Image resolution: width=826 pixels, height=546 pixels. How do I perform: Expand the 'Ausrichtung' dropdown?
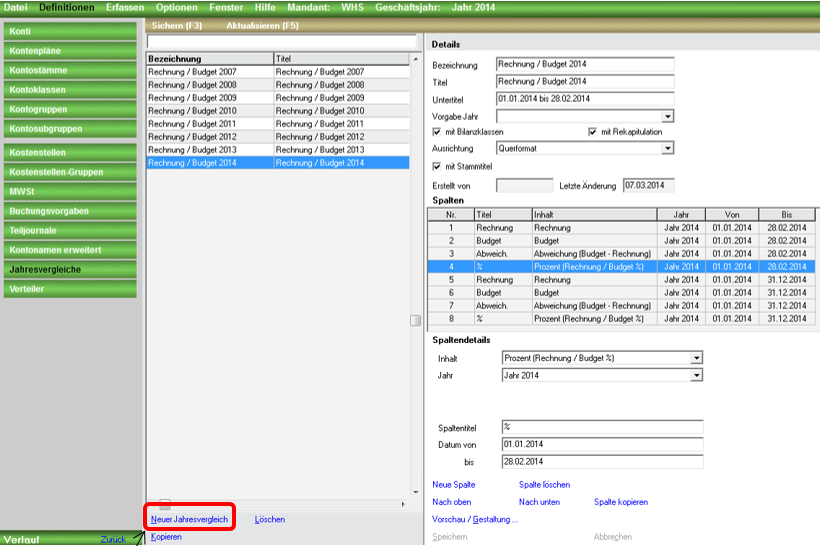tap(668, 148)
